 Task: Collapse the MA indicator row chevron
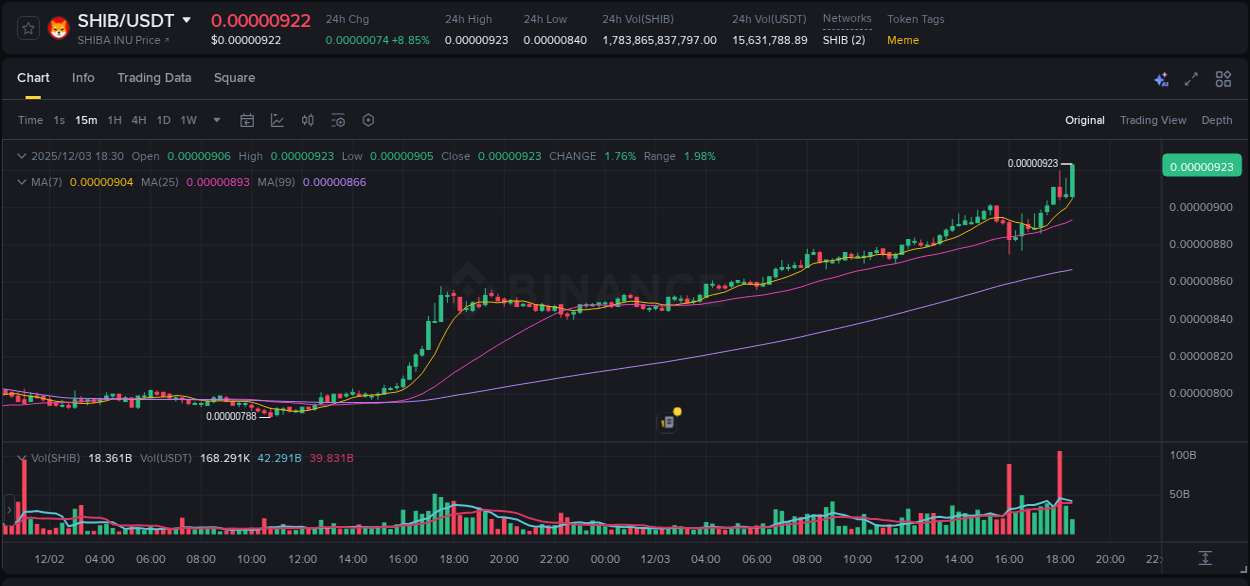pyautogui.click(x=20, y=182)
